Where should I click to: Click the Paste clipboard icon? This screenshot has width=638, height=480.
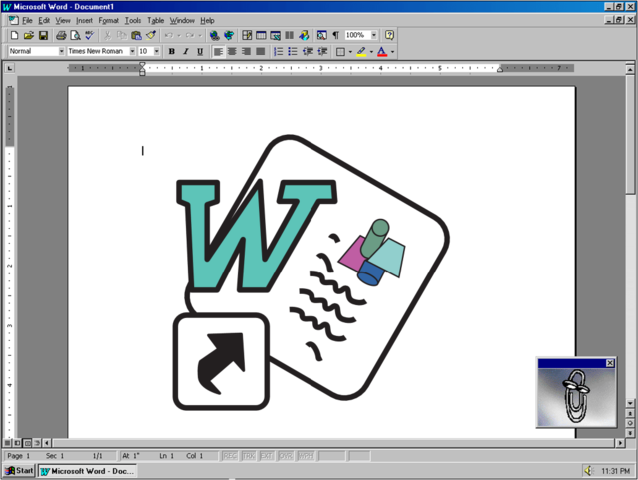pos(136,35)
